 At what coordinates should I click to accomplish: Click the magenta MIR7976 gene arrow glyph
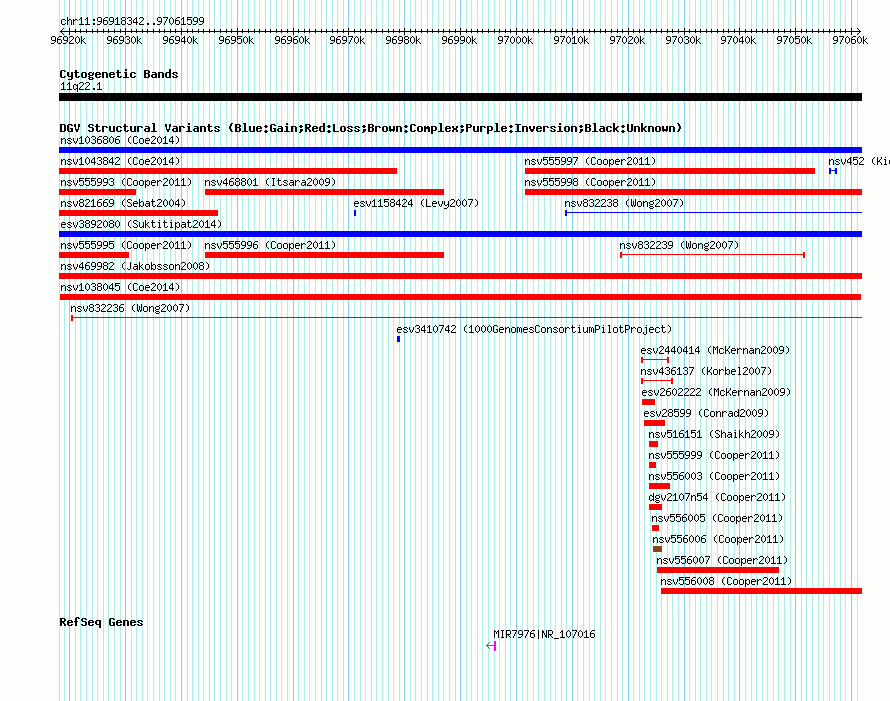[x=492, y=646]
